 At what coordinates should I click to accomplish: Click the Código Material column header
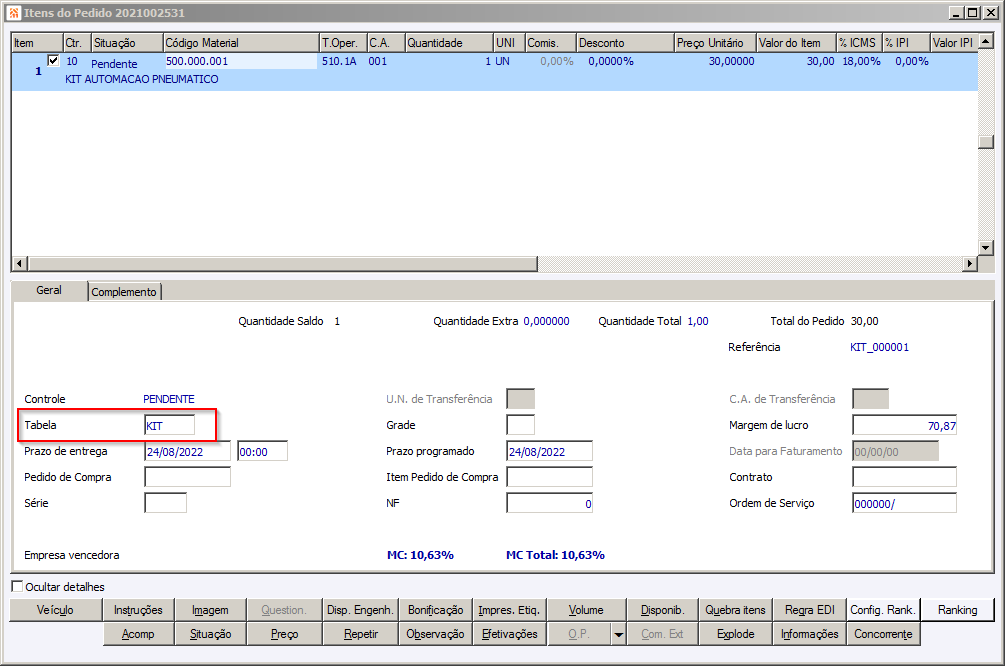coord(241,43)
